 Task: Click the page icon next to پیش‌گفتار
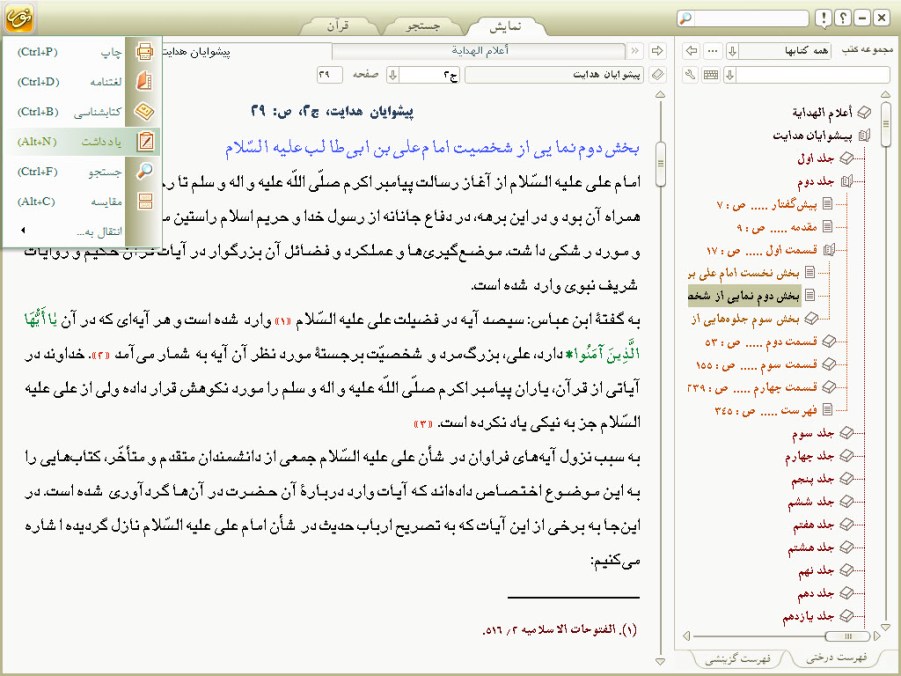[x=827, y=203]
